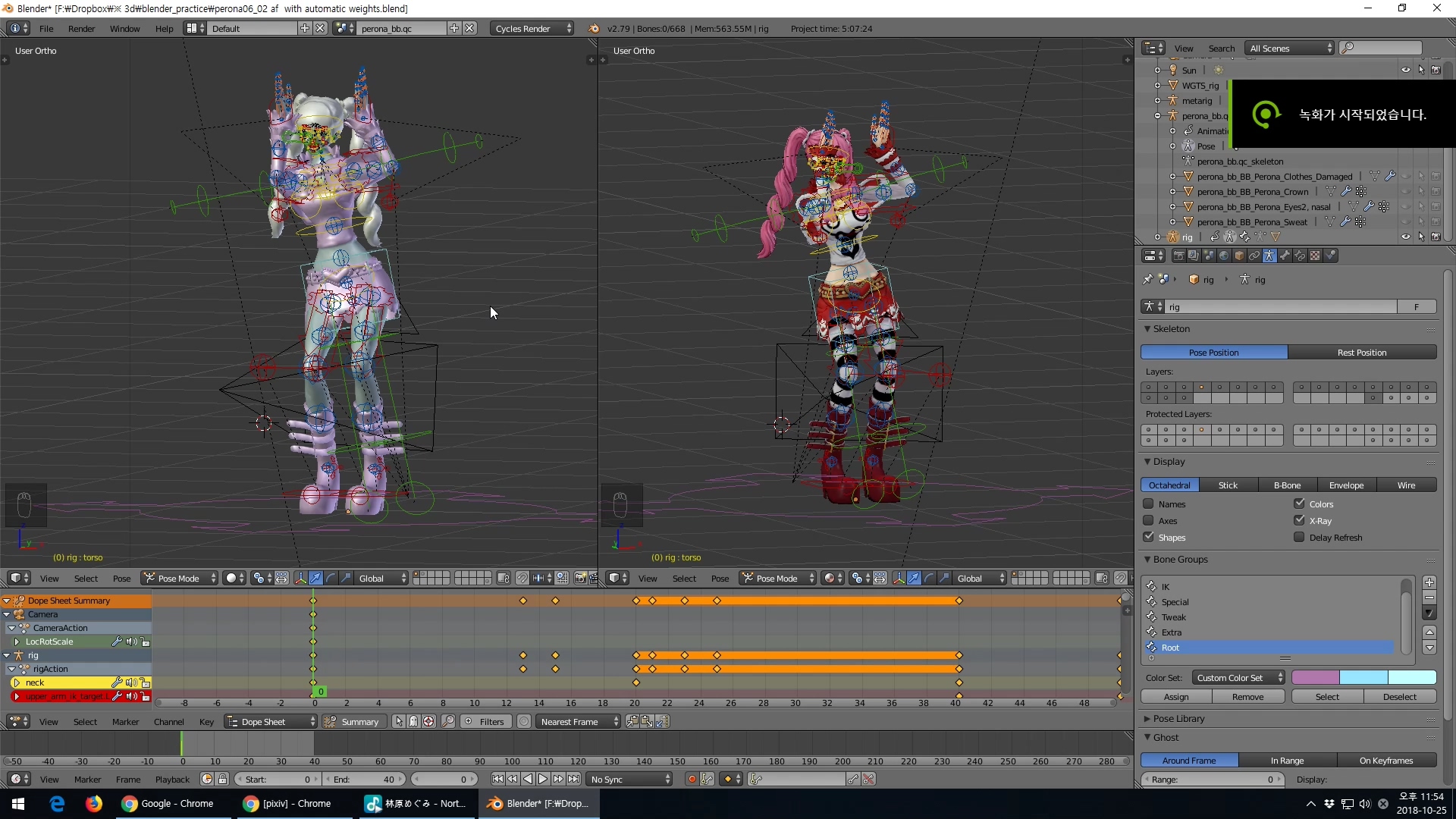Open Texture checker properties tab
The width and height of the screenshot is (1456, 819).
pos(1315,256)
